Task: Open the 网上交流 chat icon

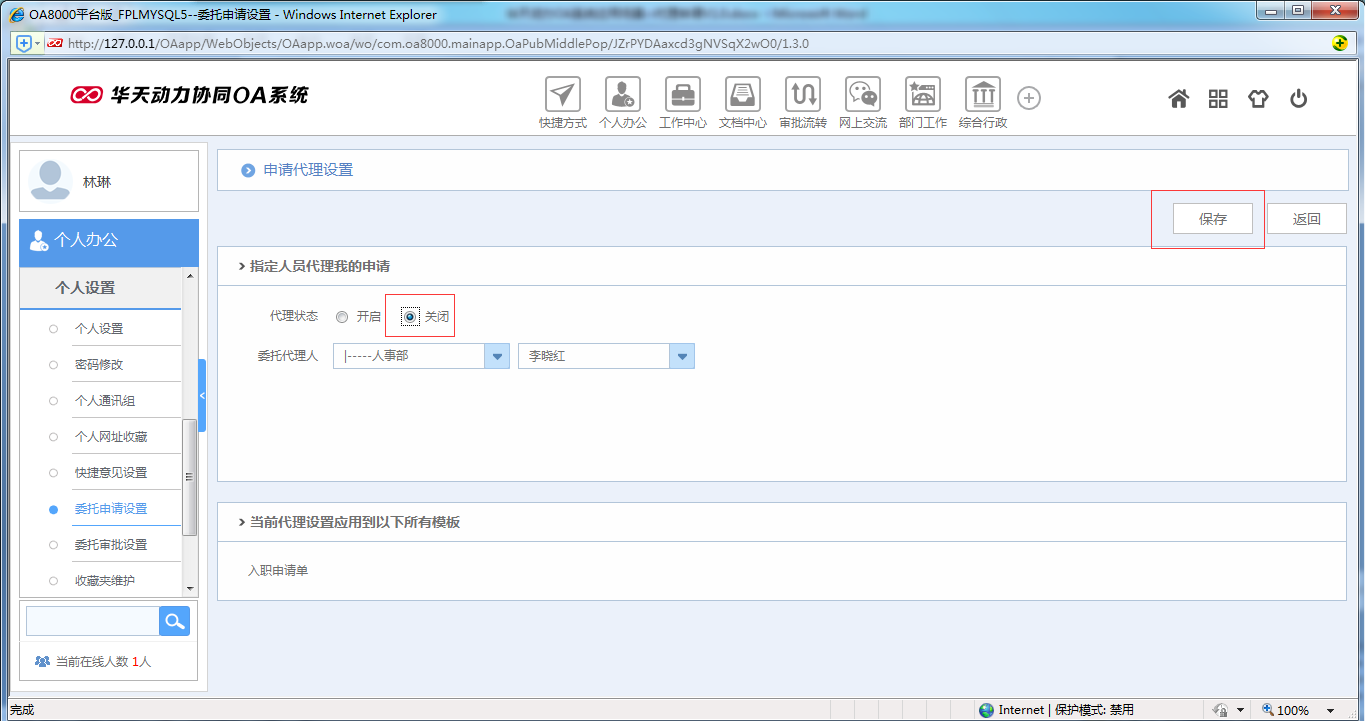Action: coord(863,95)
